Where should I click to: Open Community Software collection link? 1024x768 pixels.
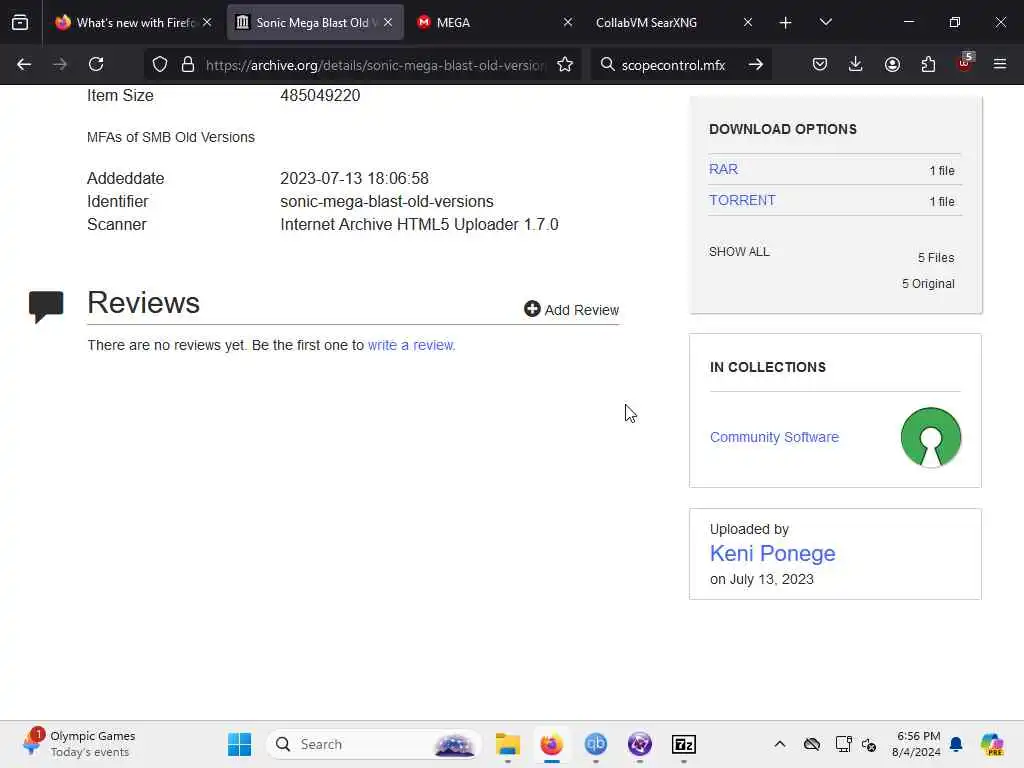(774, 437)
